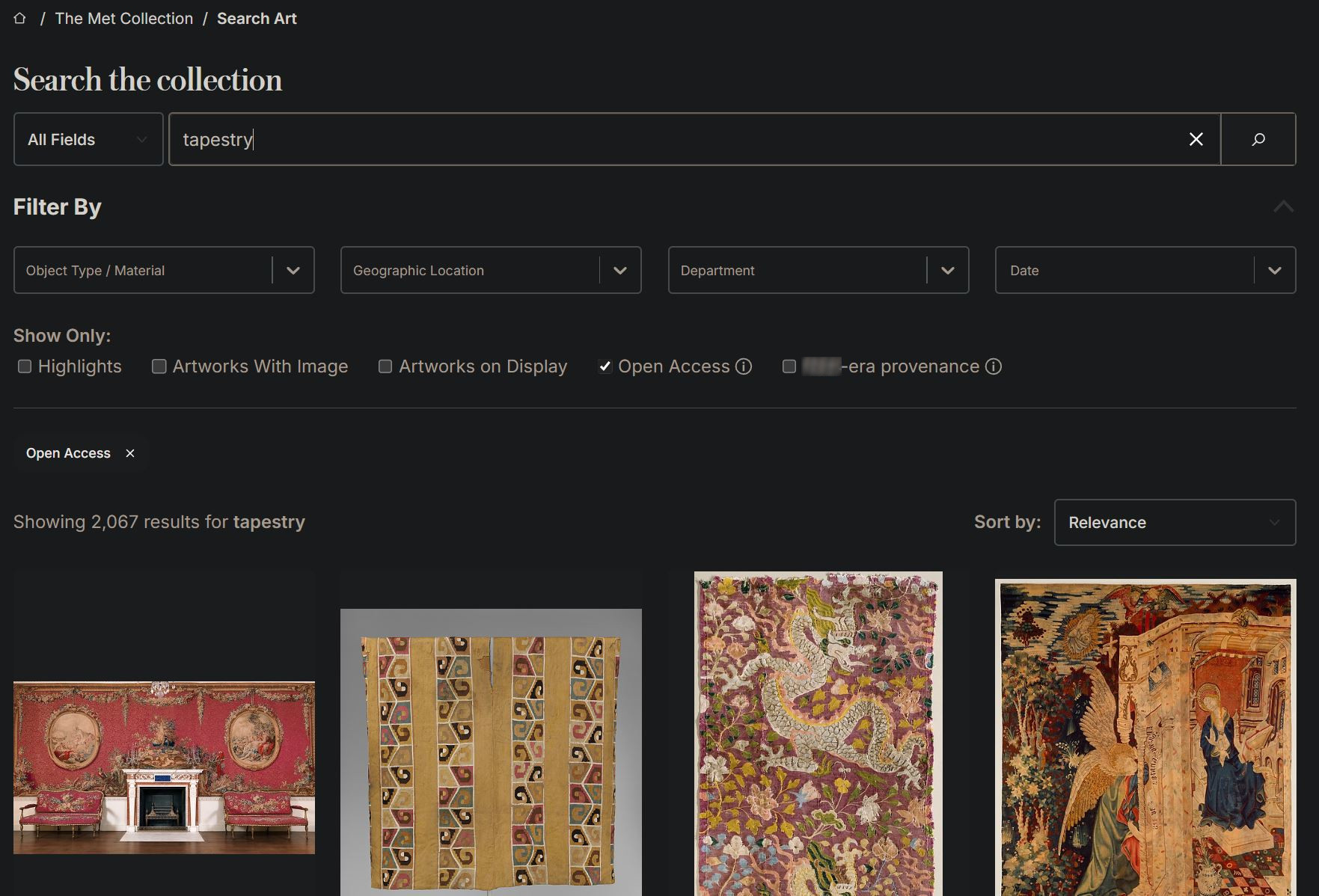
Task: Select the results count text
Action: (159, 522)
